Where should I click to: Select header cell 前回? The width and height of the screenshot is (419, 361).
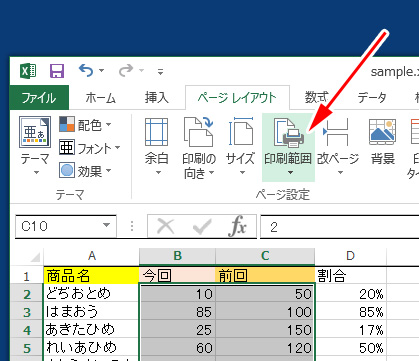point(265,276)
